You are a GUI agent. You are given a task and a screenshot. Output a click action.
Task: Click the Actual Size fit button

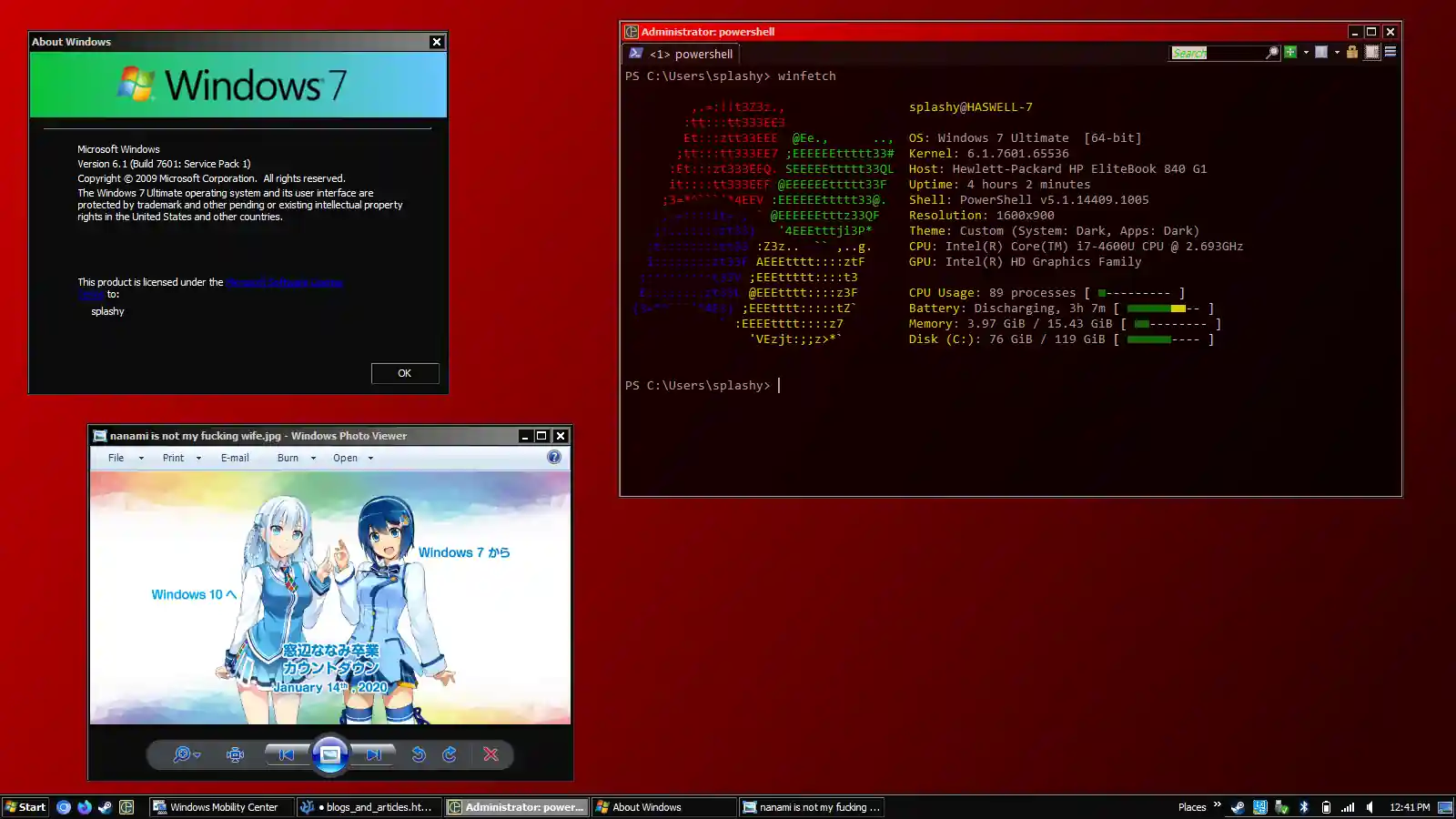pyautogui.click(x=236, y=754)
